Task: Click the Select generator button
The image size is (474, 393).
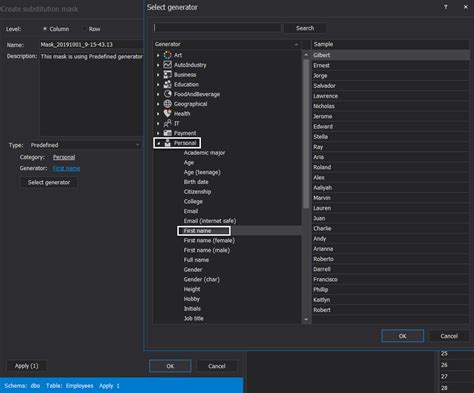Action: (x=49, y=182)
